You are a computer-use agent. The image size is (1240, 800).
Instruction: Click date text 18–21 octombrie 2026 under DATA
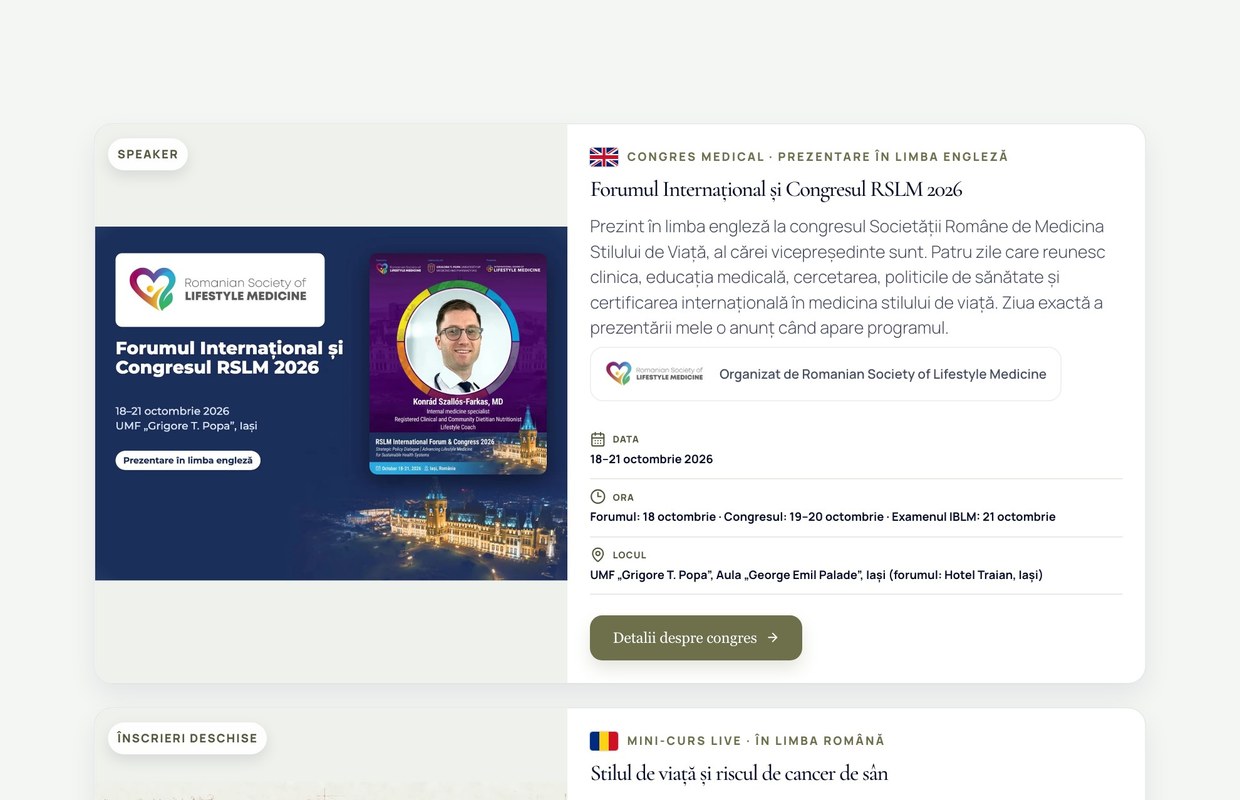(x=652, y=459)
